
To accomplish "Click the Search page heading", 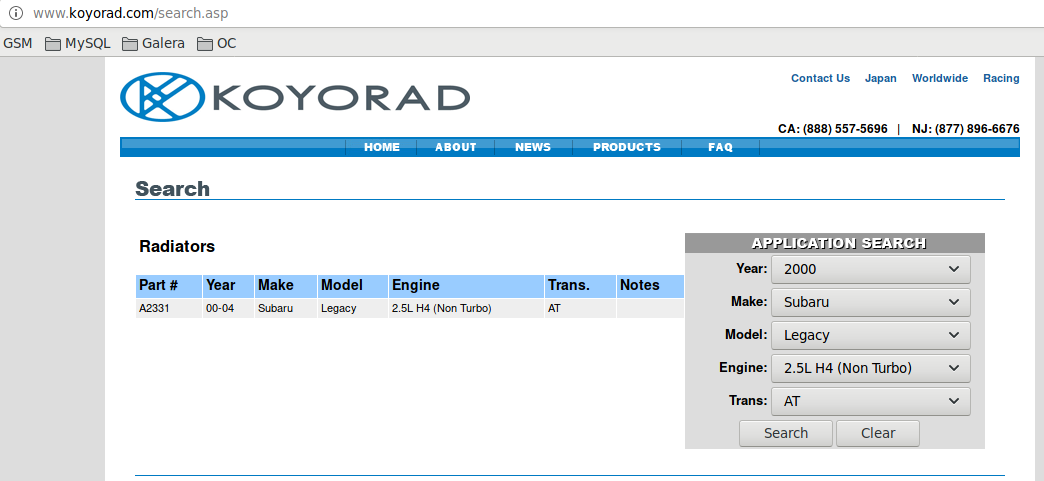I will [172, 189].
